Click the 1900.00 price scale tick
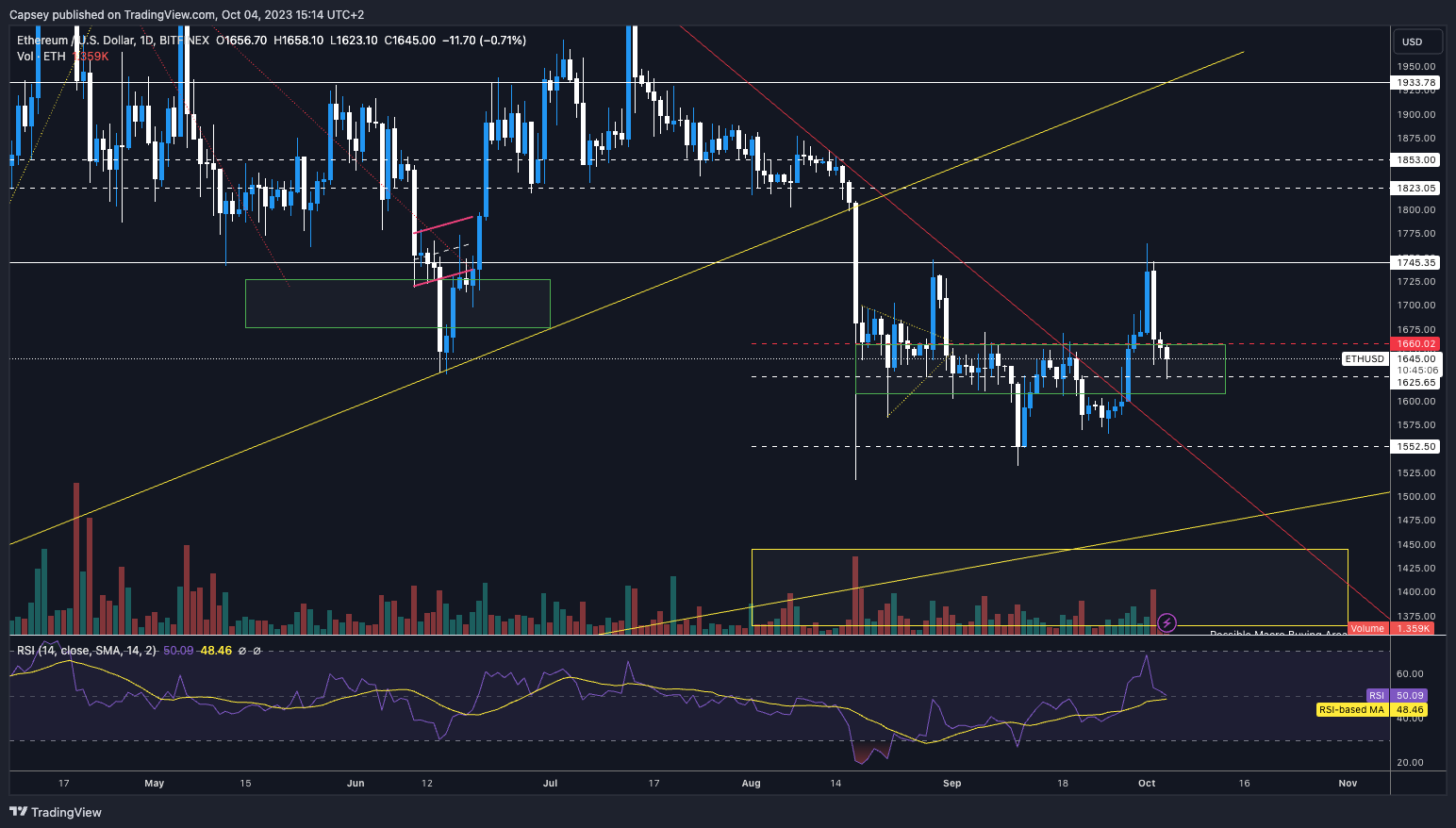The height and width of the screenshot is (828, 1456). point(1416,115)
